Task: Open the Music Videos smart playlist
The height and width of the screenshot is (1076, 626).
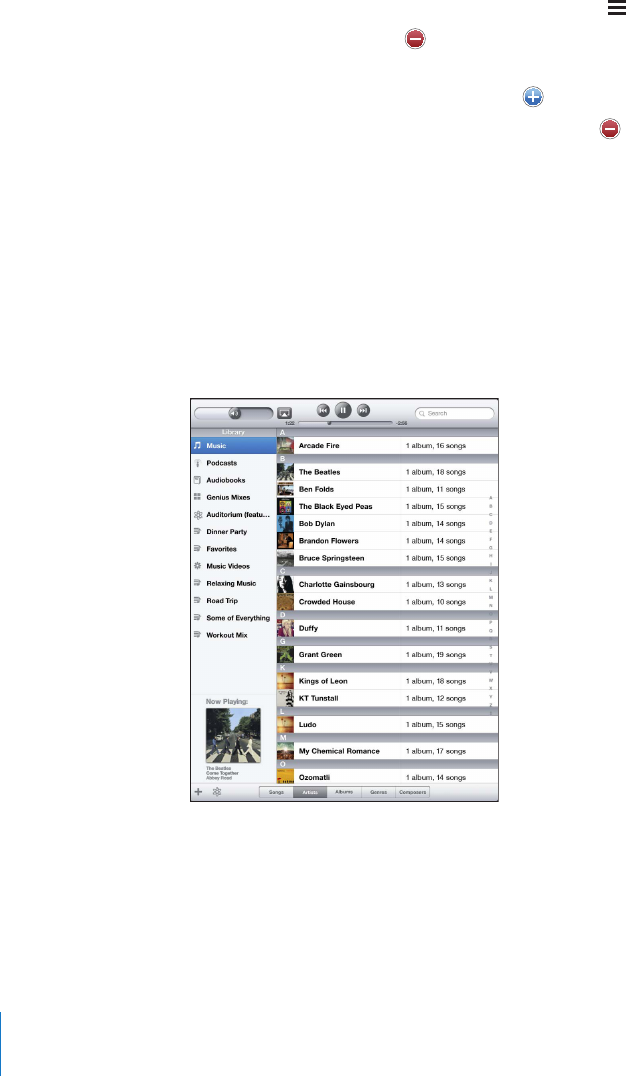Action: pyautogui.click(x=233, y=566)
